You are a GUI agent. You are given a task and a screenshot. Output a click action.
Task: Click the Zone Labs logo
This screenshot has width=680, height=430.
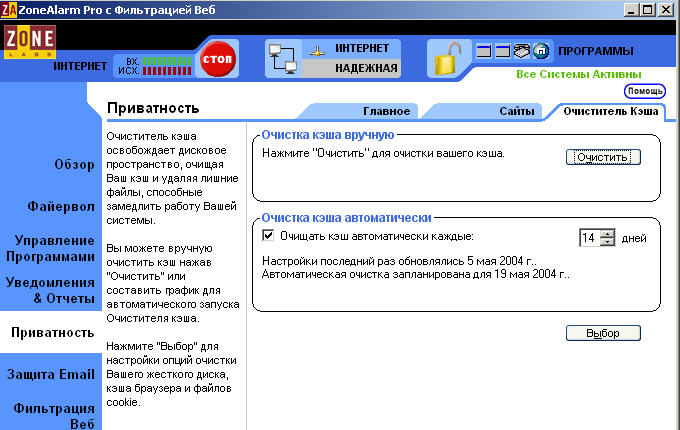(30, 42)
